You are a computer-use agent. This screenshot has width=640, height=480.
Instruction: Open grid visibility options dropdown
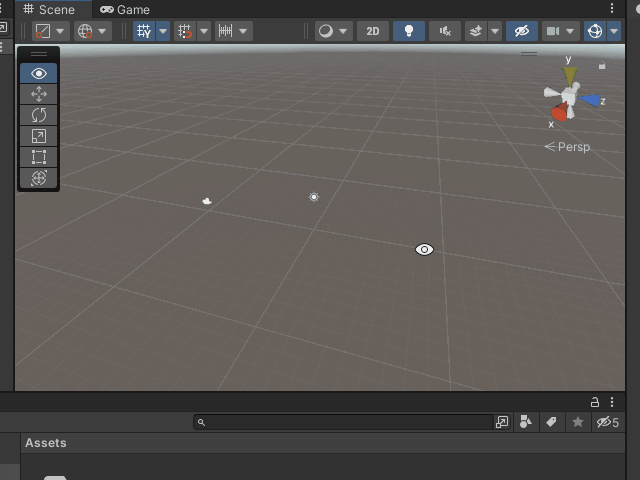(163, 31)
